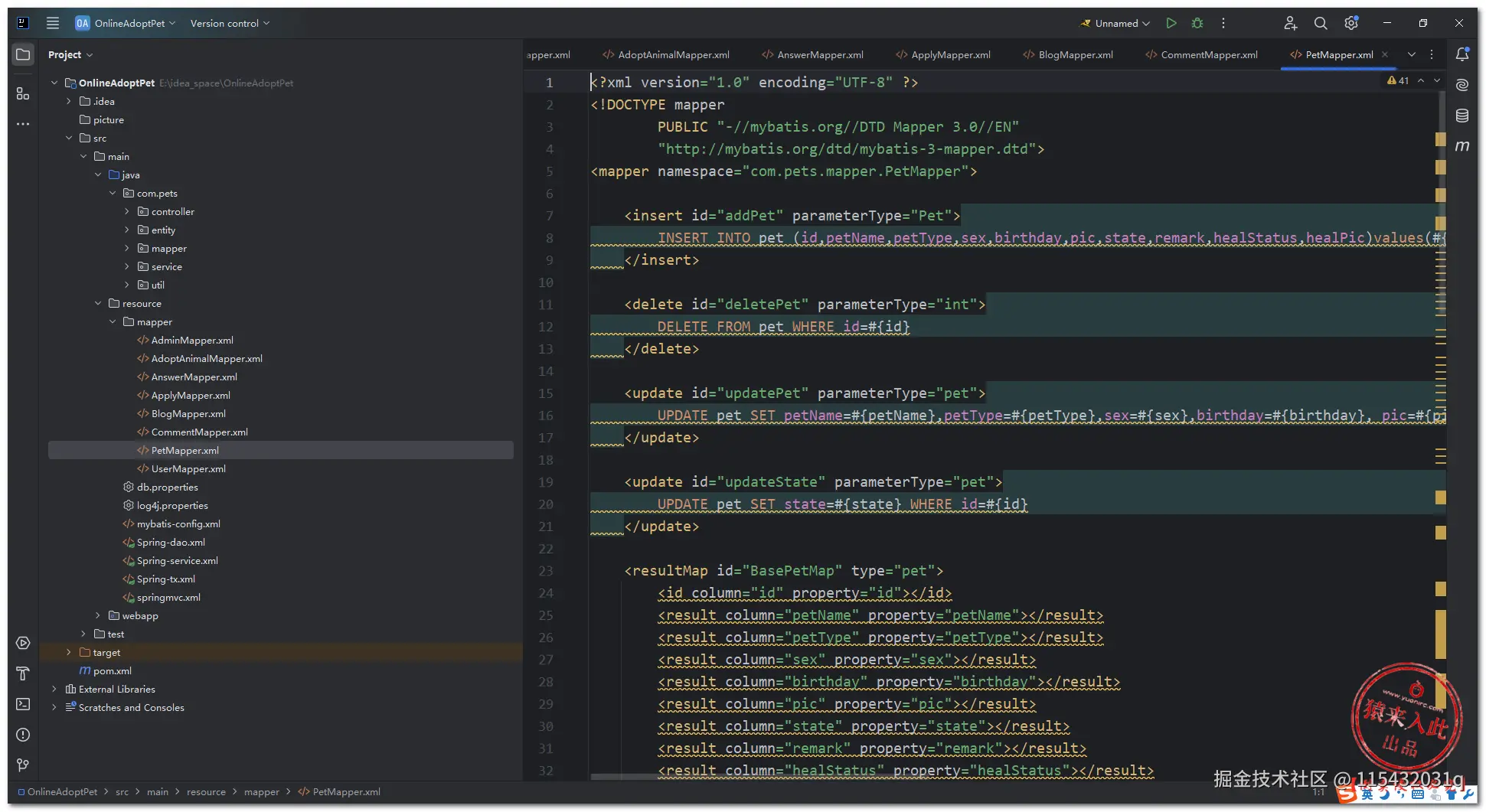Toggle the Project tool window folder icon
The image size is (1486, 812).
pos(23,54)
